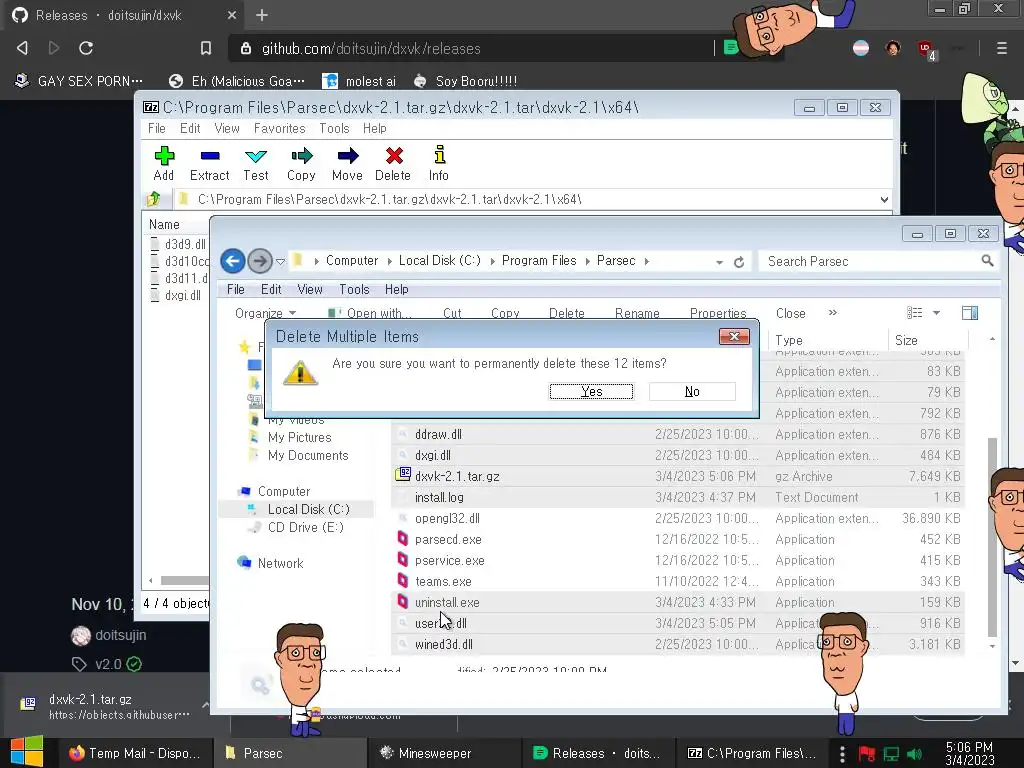Go up one folder level in 7-Zip
Image resolution: width=1024 pixels, height=768 pixels.
tap(154, 199)
